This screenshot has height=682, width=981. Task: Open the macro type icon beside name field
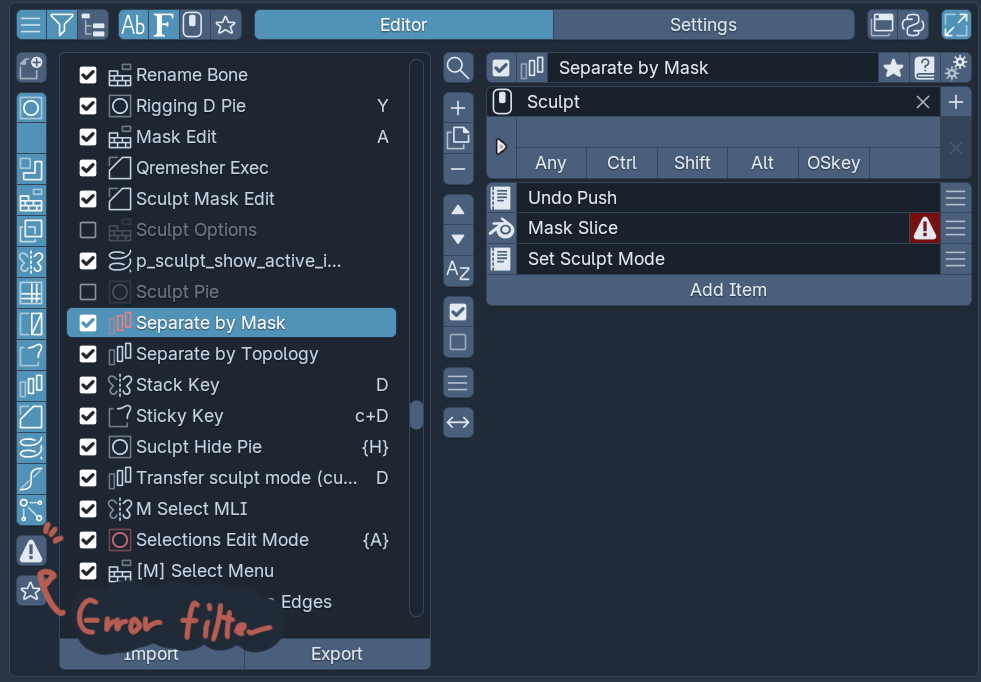532,68
